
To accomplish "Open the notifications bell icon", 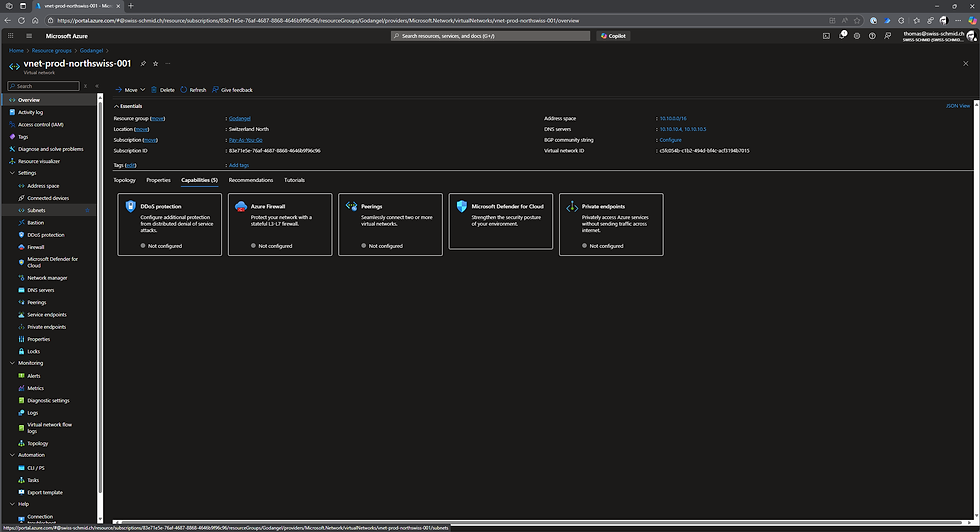I will click(x=842, y=36).
